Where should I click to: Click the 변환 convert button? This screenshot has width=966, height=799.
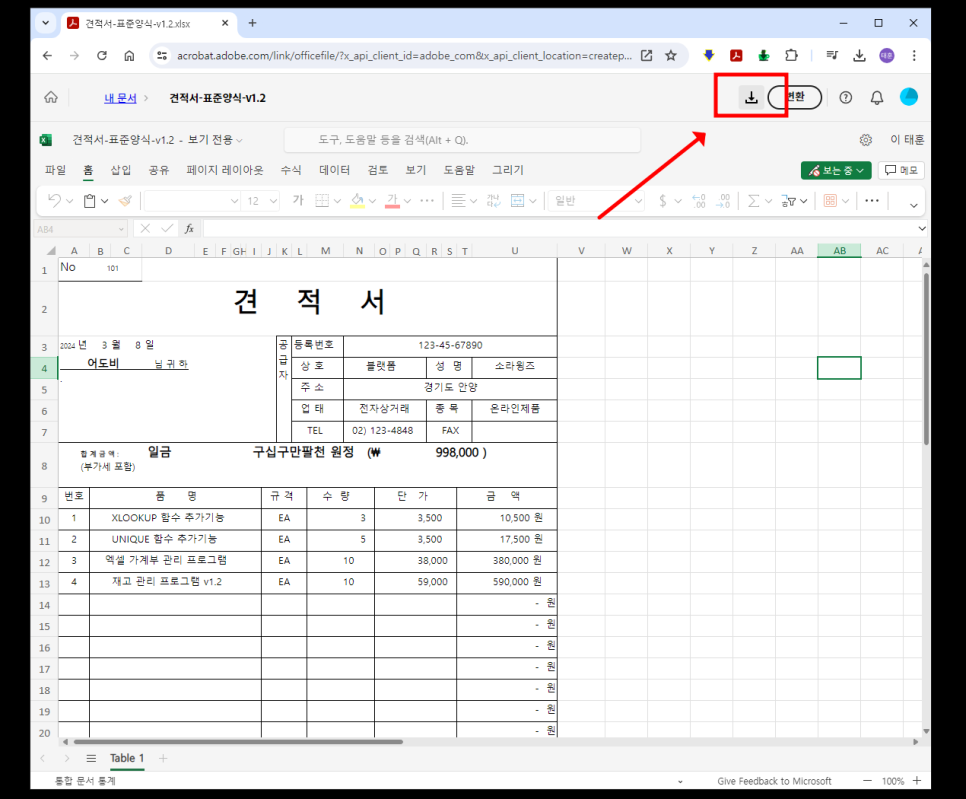pos(795,97)
